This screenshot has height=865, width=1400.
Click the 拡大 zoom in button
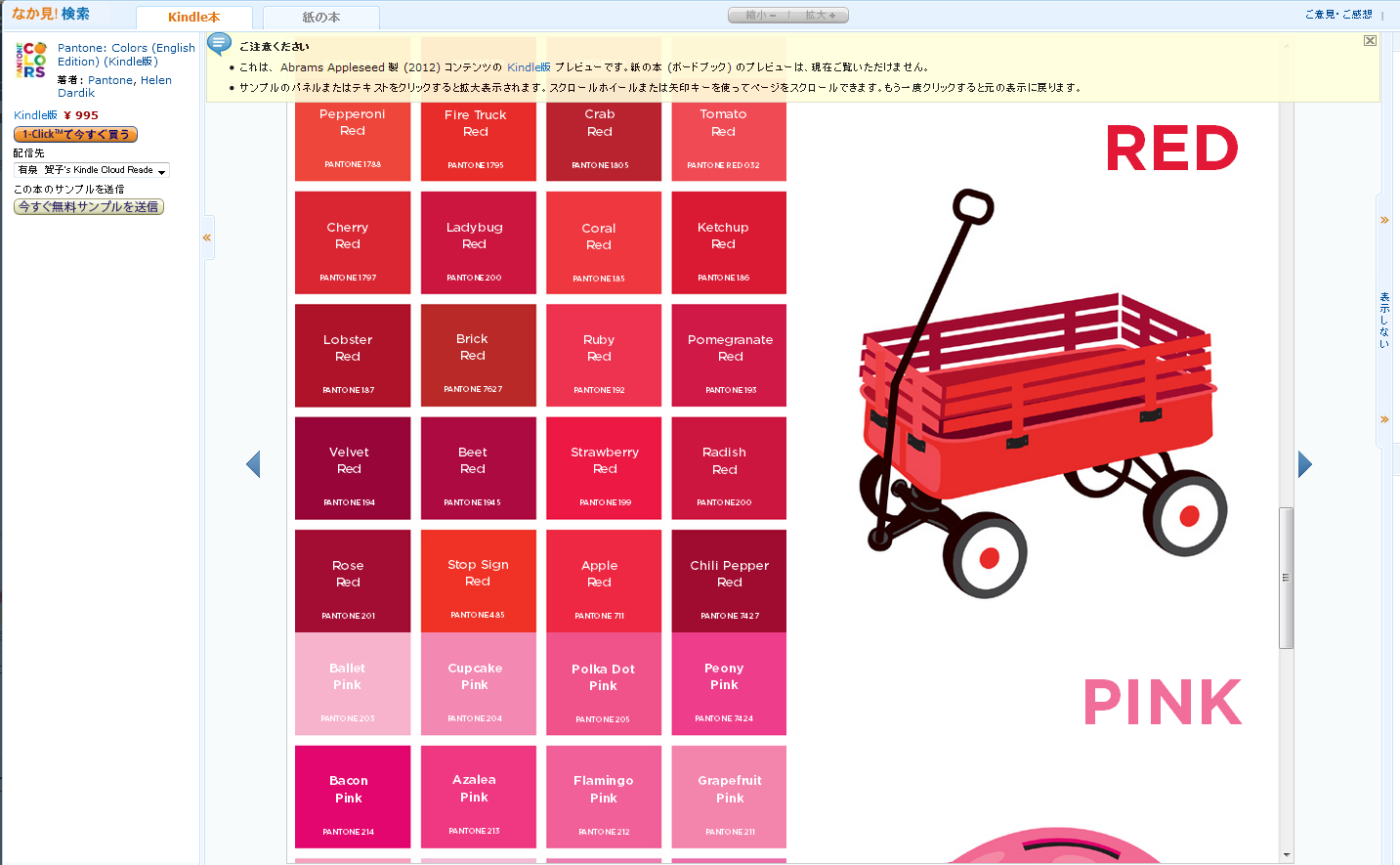tap(820, 16)
